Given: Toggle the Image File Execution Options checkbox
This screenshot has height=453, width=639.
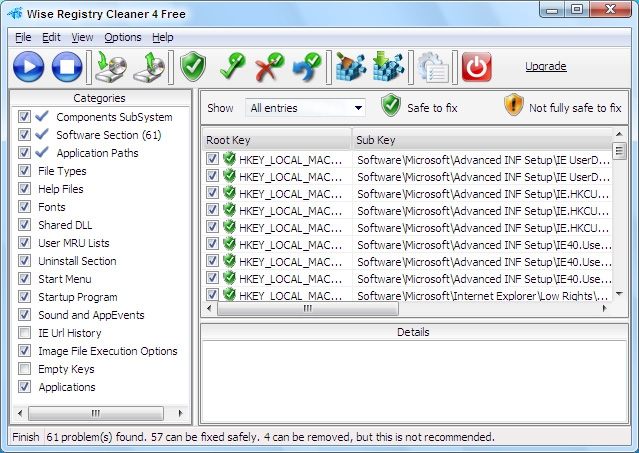Looking at the screenshot, I should tap(24, 351).
